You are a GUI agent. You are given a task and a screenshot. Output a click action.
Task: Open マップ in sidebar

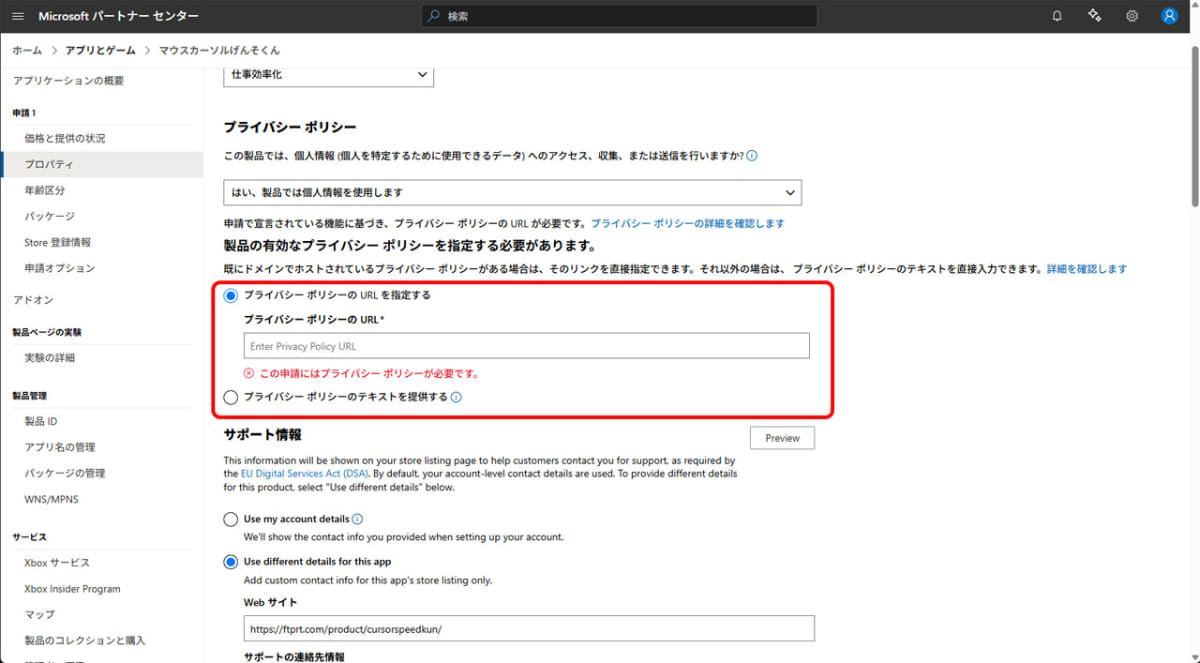39,614
